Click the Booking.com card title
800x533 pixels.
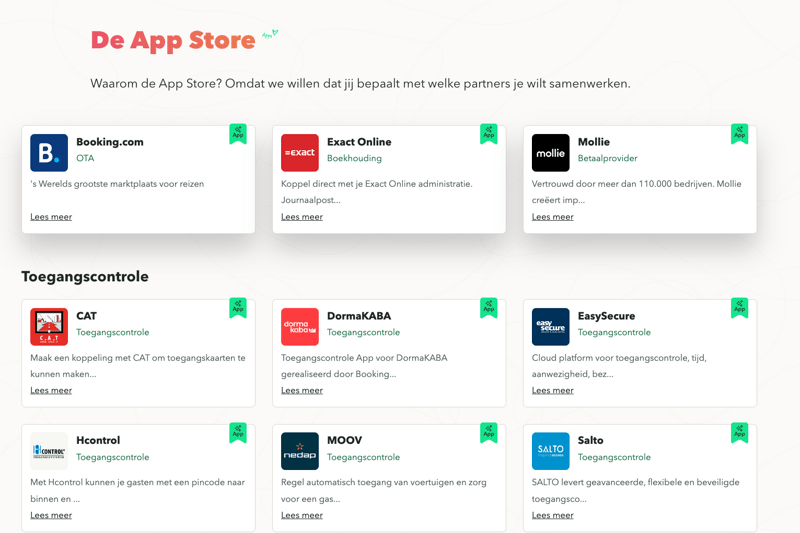point(110,142)
